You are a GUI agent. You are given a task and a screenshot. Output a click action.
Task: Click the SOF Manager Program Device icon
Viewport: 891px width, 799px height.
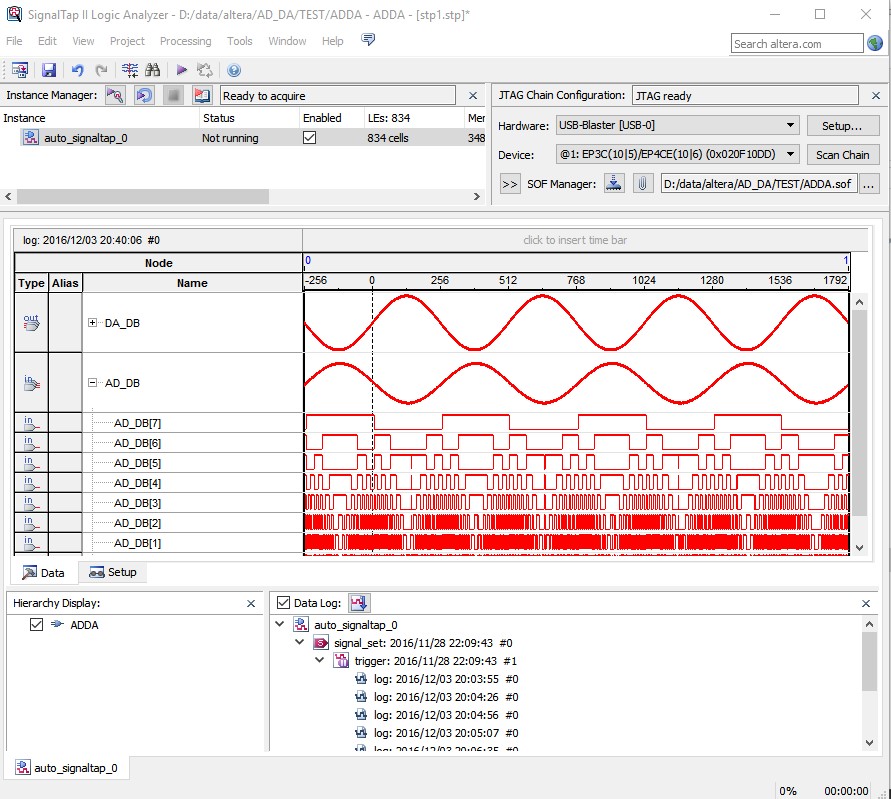click(x=615, y=184)
